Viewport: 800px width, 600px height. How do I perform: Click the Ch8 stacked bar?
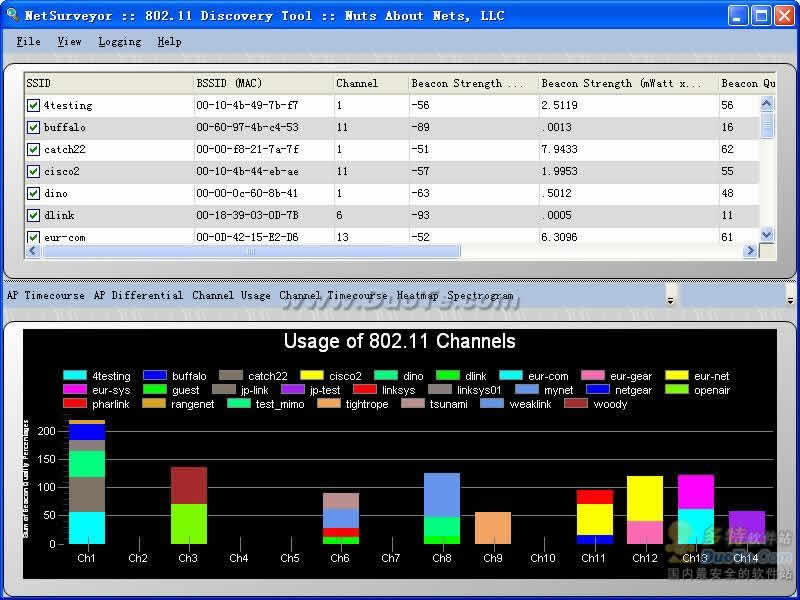(442, 508)
